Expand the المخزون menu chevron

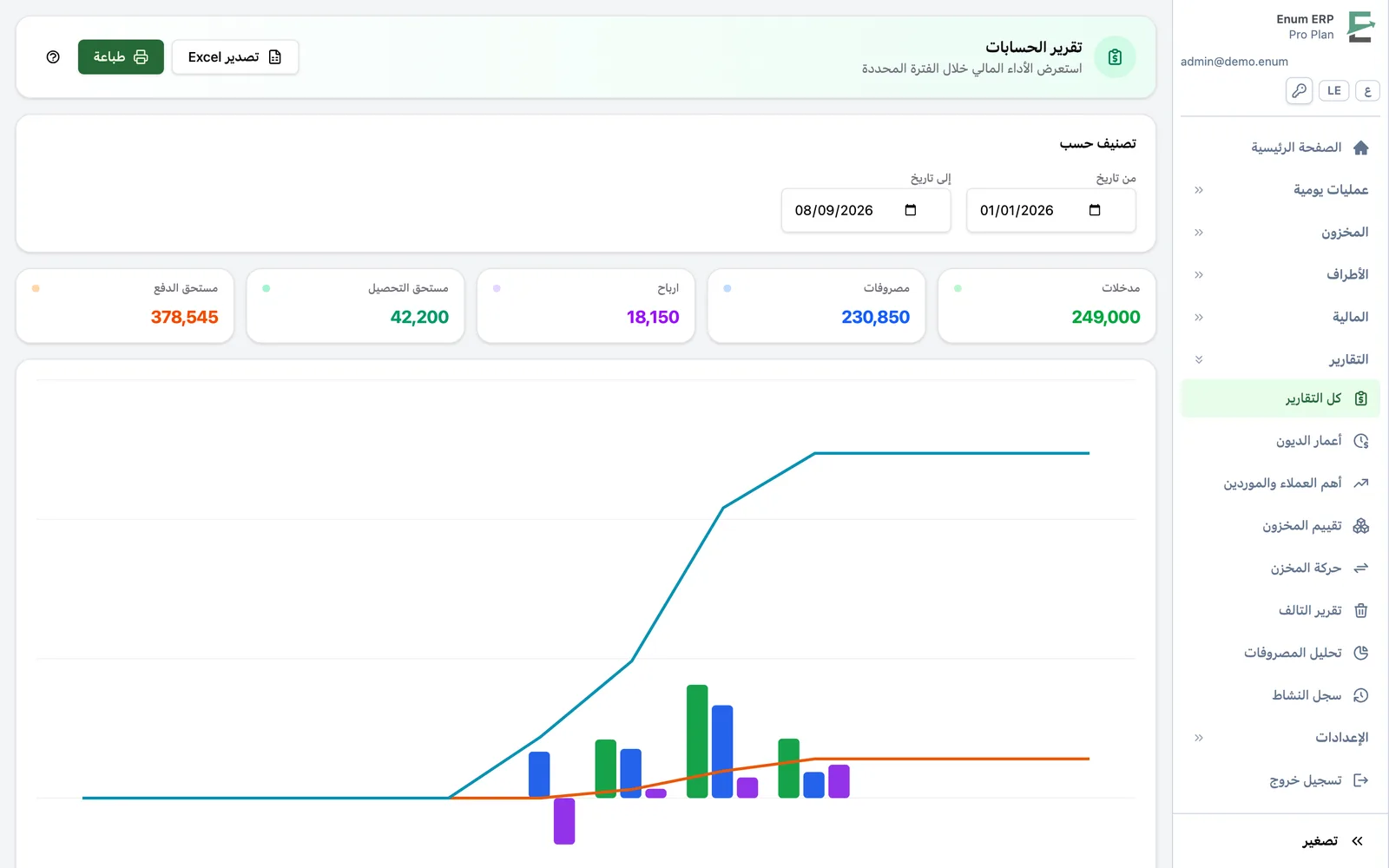click(1199, 233)
